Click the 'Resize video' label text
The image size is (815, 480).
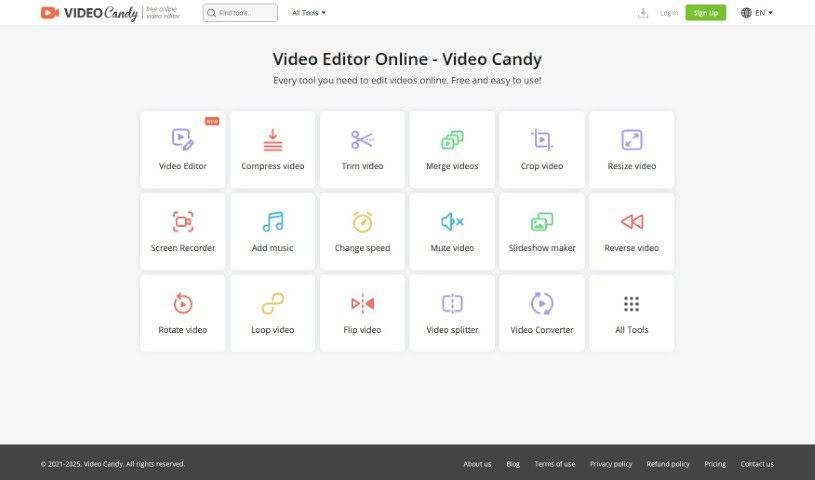632,166
